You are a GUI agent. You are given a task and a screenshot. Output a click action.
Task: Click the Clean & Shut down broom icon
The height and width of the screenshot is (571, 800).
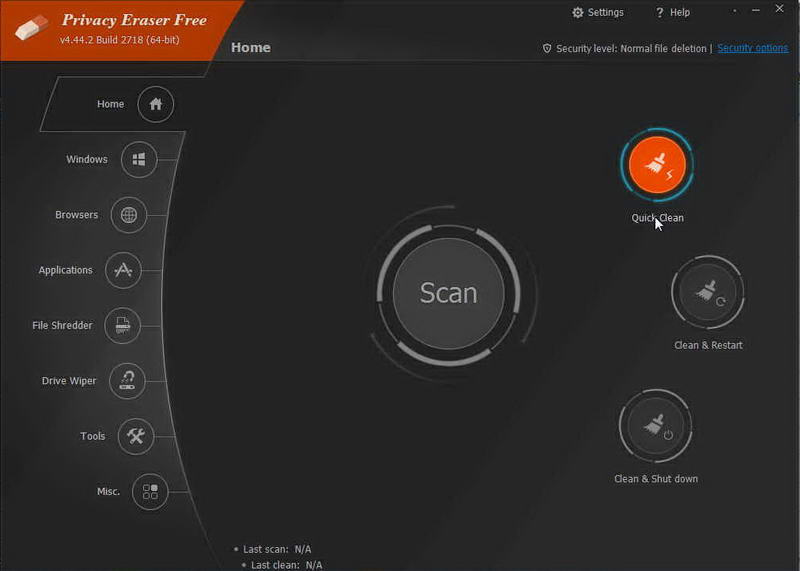tap(656, 426)
